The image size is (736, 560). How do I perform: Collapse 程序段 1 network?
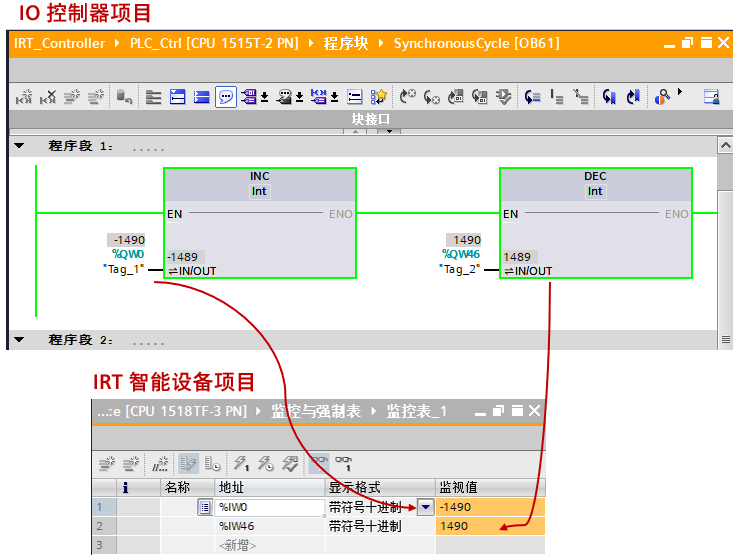[x=19, y=146]
